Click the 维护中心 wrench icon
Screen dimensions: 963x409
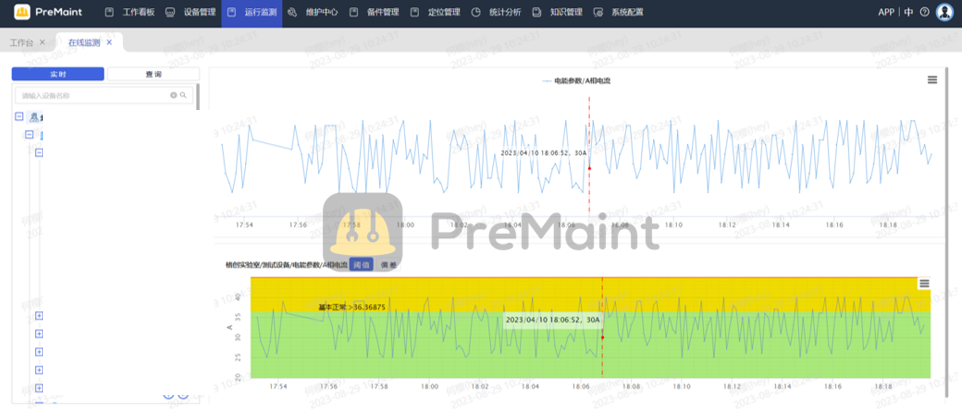(x=292, y=13)
